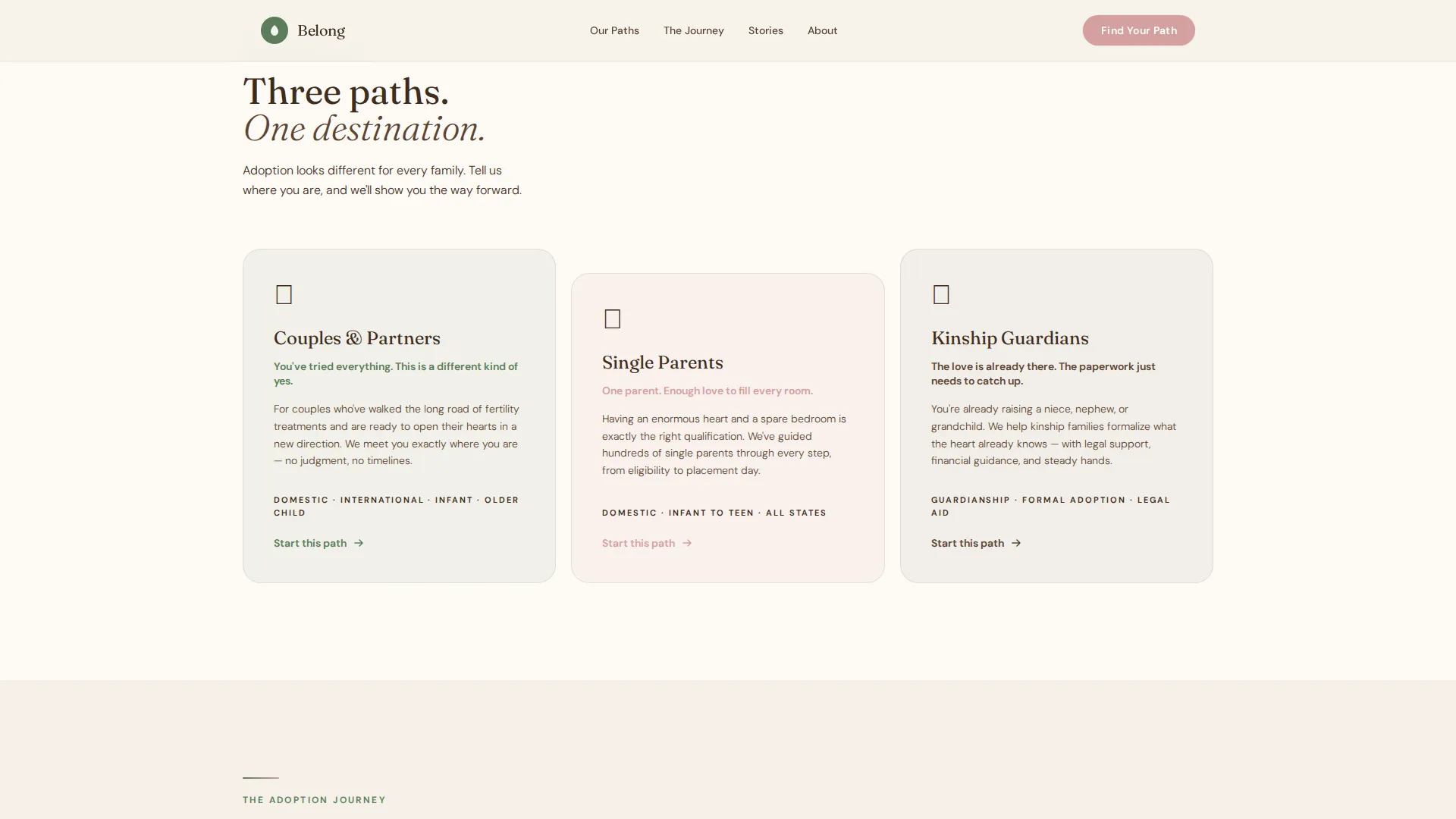
Task: Click 'Adoption looks different for every family' intro
Action: [382, 180]
